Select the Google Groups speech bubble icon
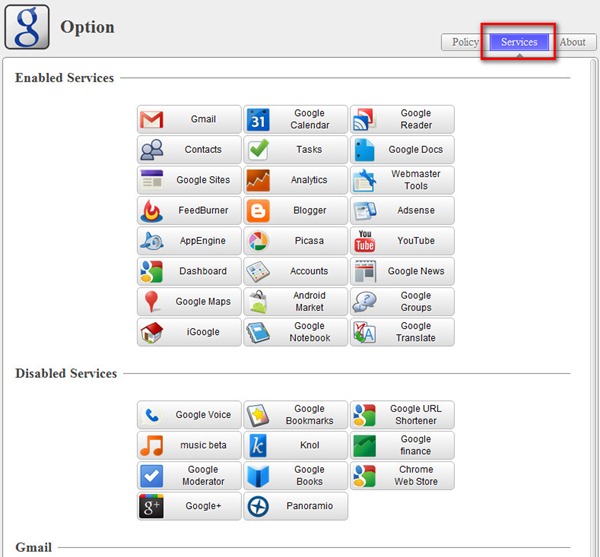The image size is (600, 557). coord(364,301)
